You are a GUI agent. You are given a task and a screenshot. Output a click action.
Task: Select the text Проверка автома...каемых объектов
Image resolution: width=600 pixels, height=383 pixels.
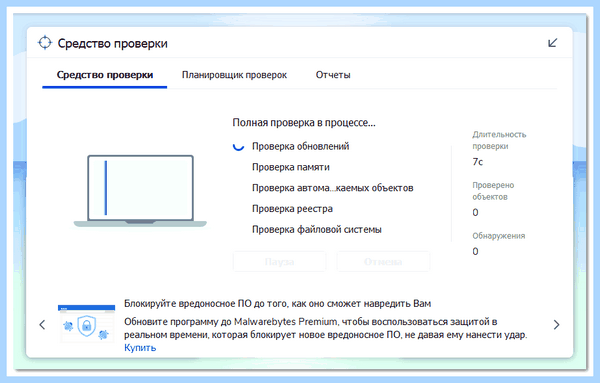(x=333, y=188)
